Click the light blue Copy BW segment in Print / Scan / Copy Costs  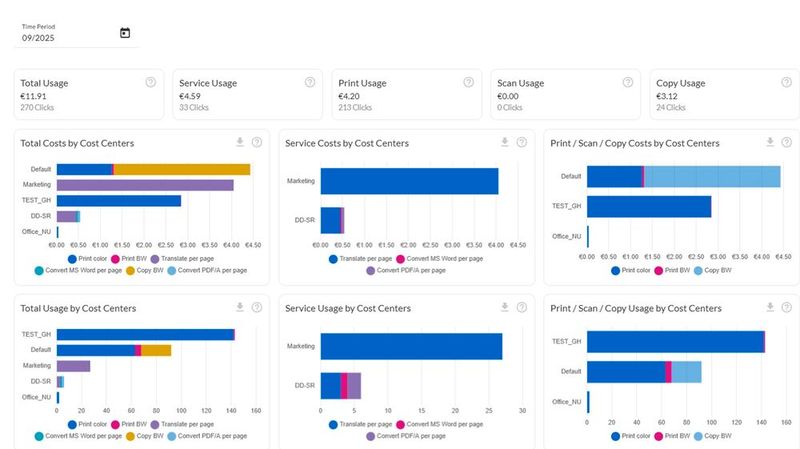712,177
